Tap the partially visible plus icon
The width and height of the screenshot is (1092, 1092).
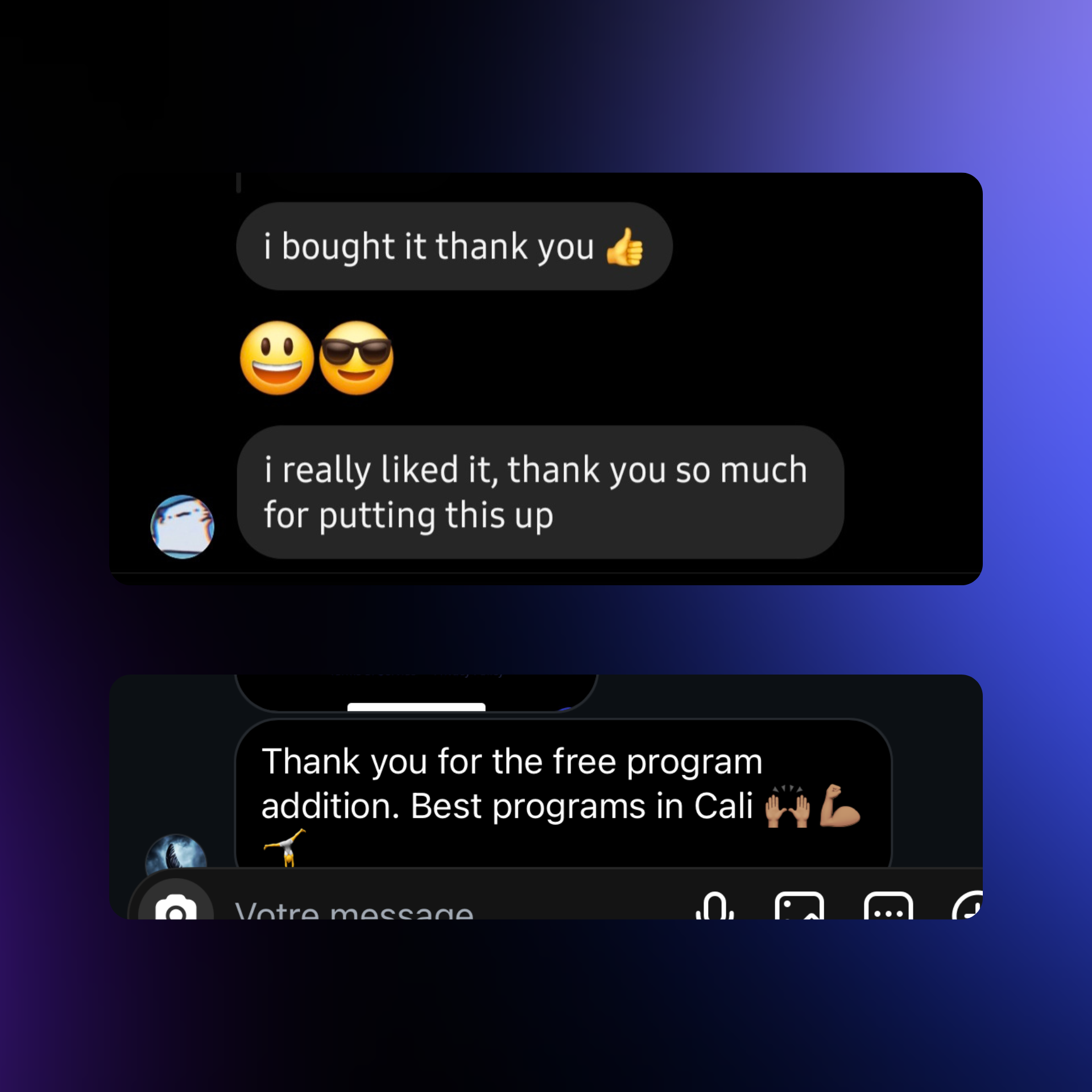point(967,905)
